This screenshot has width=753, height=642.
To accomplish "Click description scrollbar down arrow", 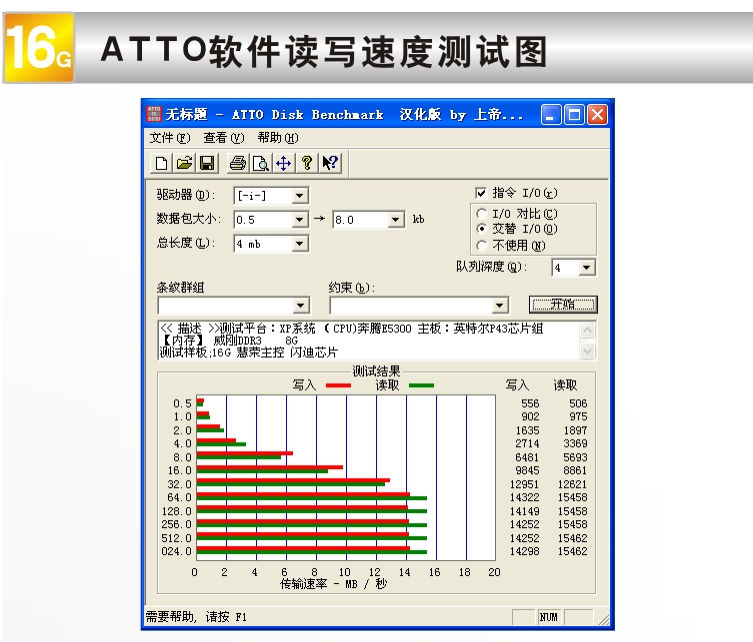I will [588, 351].
